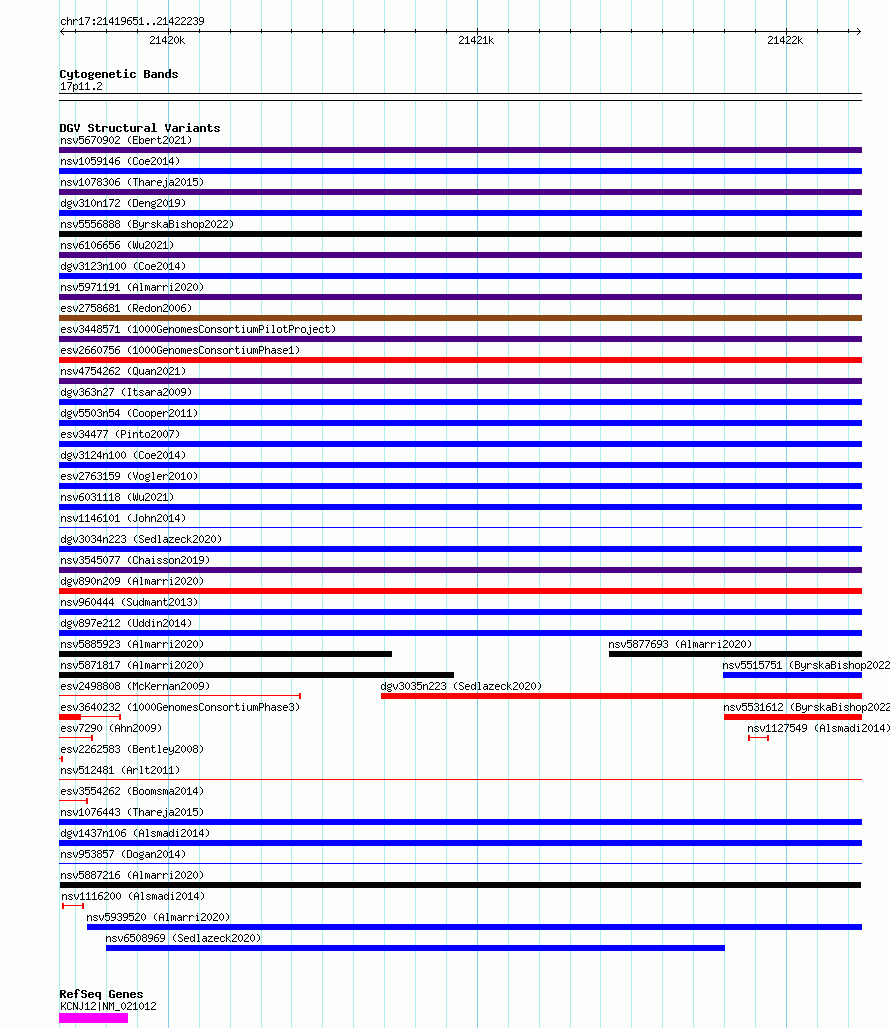Click the dgv363n27 (Itsara2009) label
890x1028 pixels.
[x=126, y=392]
